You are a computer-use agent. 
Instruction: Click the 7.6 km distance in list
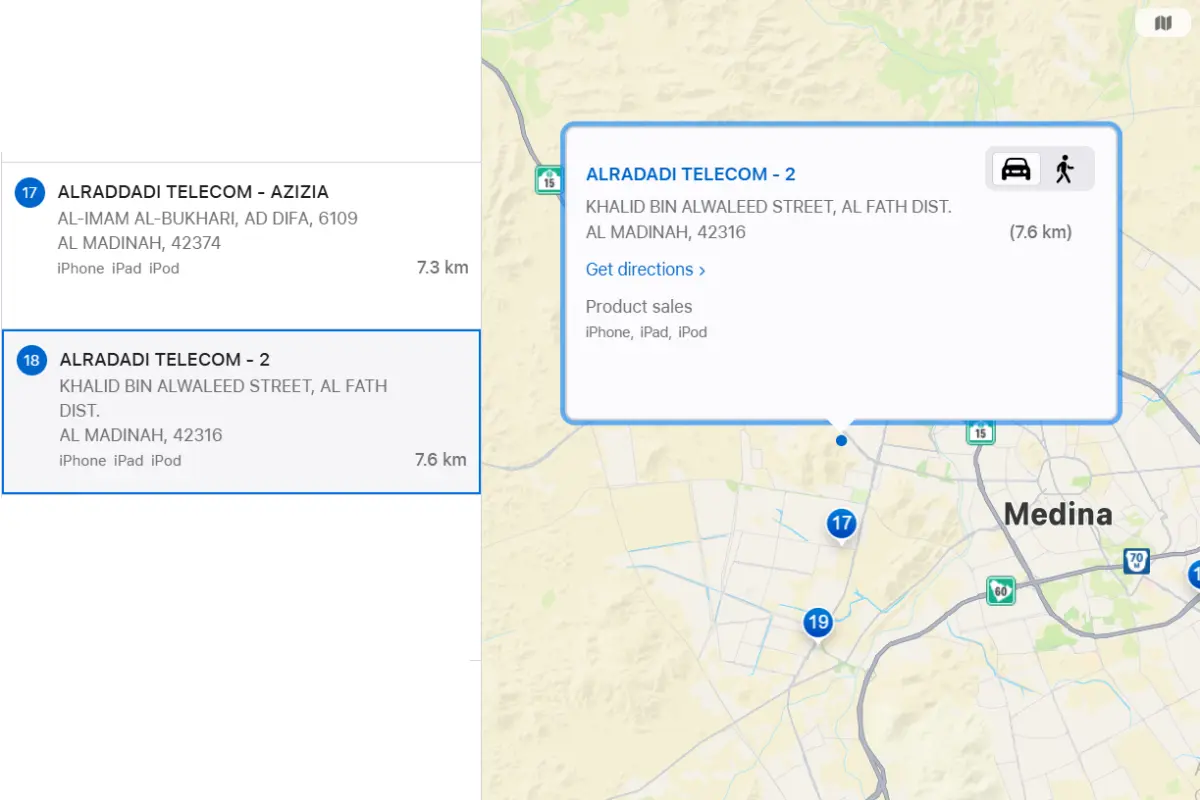point(440,460)
